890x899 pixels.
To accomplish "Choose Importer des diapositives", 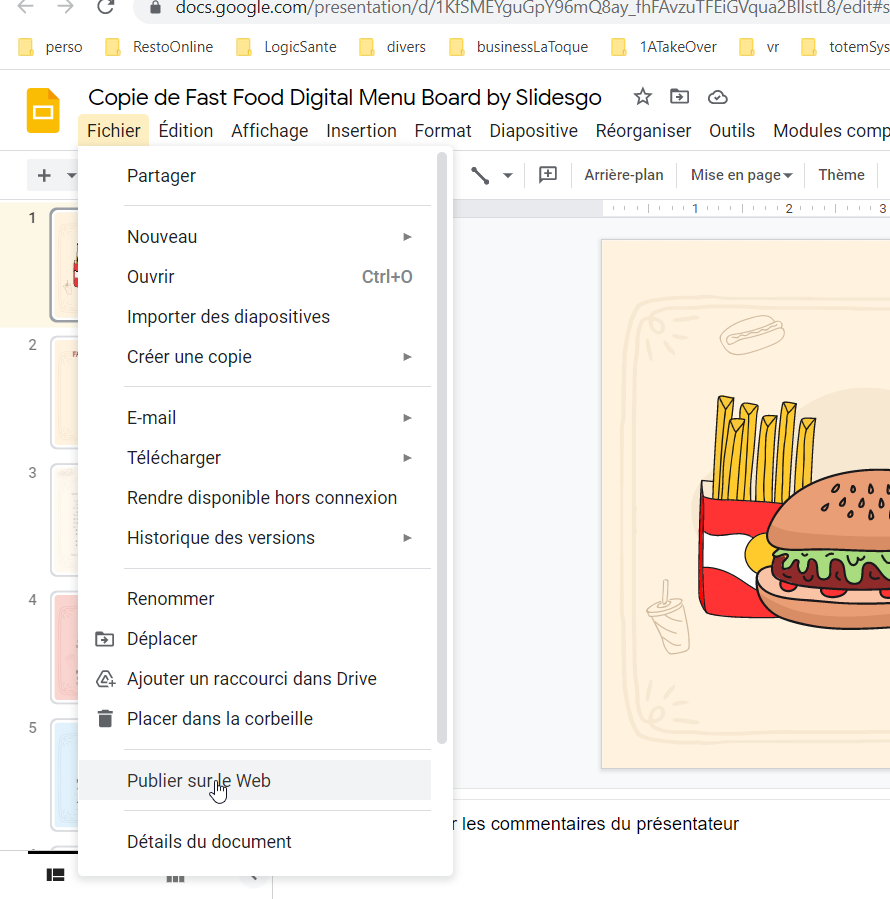I will pos(255,317).
